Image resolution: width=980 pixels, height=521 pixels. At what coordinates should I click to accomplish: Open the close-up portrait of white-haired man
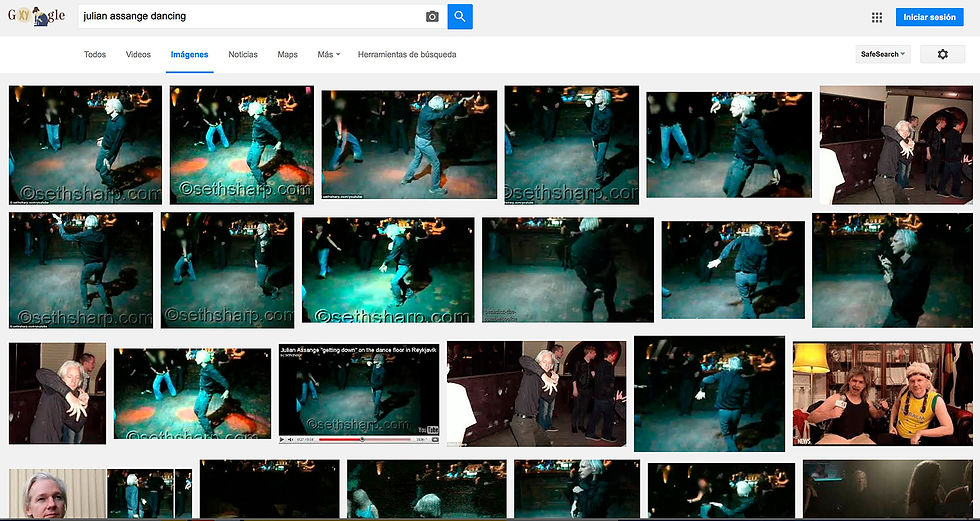click(x=58, y=494)
